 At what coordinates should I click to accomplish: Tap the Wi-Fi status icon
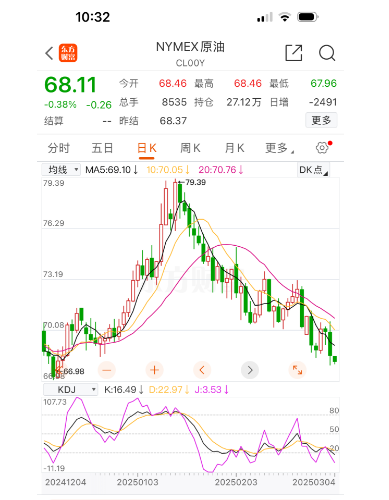(x=285, y=17)
